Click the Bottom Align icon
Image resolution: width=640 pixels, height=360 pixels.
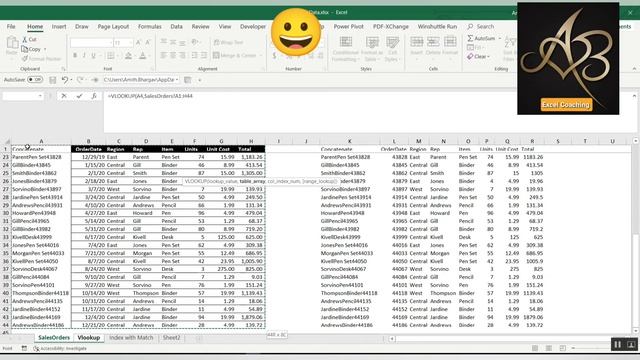pyautogui.click(x=182, y=42)
